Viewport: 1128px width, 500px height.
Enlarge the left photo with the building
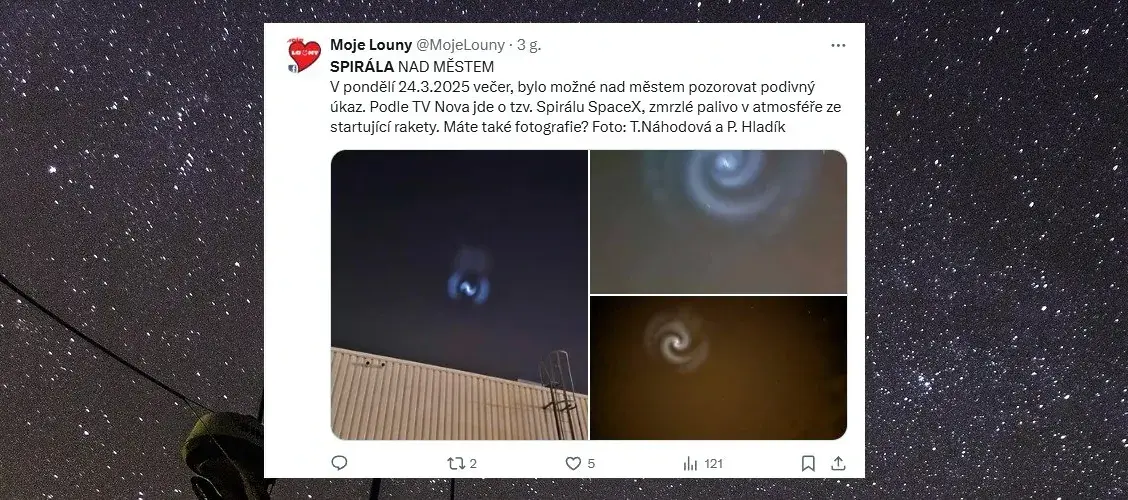click(459, 294)
